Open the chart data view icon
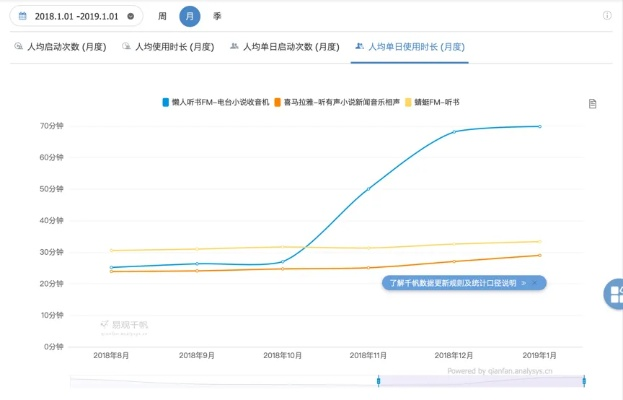The width and height of the screenshot is (623, 400). 593,103
